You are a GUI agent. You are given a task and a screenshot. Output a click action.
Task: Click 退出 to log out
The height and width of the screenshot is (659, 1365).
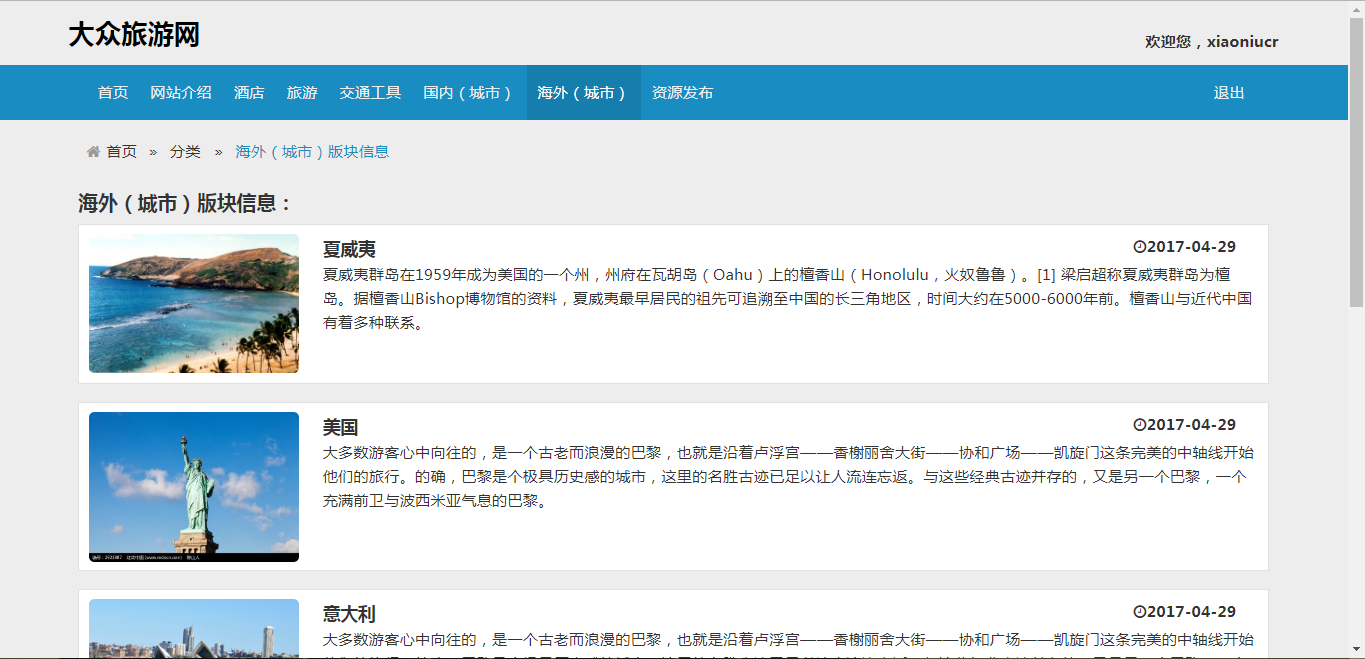(x=1229, y=93)
